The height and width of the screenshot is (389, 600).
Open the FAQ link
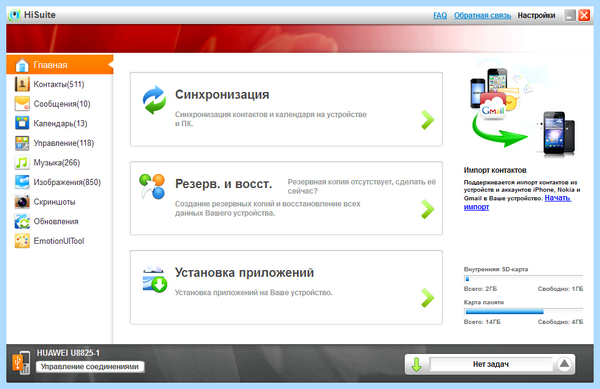click(x=440, y=15)
